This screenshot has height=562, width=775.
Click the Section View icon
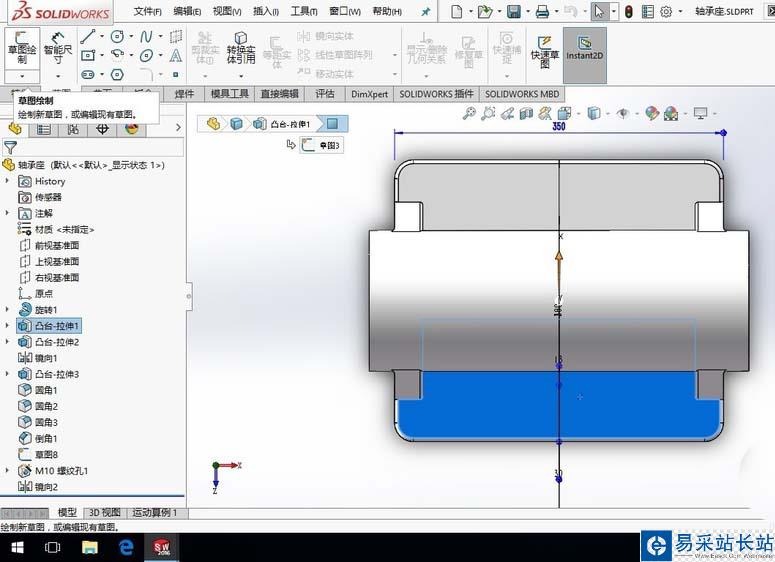point(526,113)
